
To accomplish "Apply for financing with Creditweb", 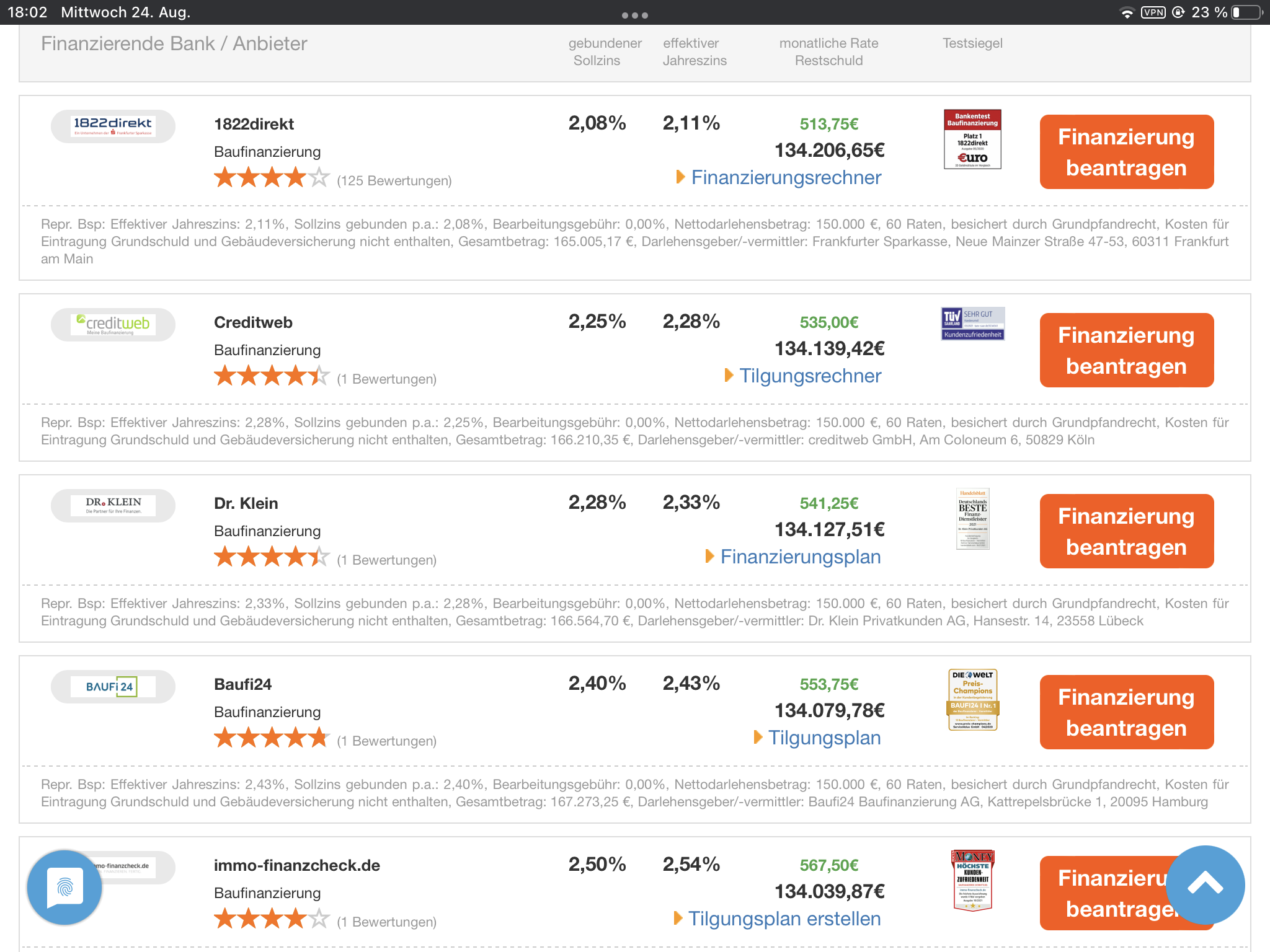I will tap(1127, 350).
